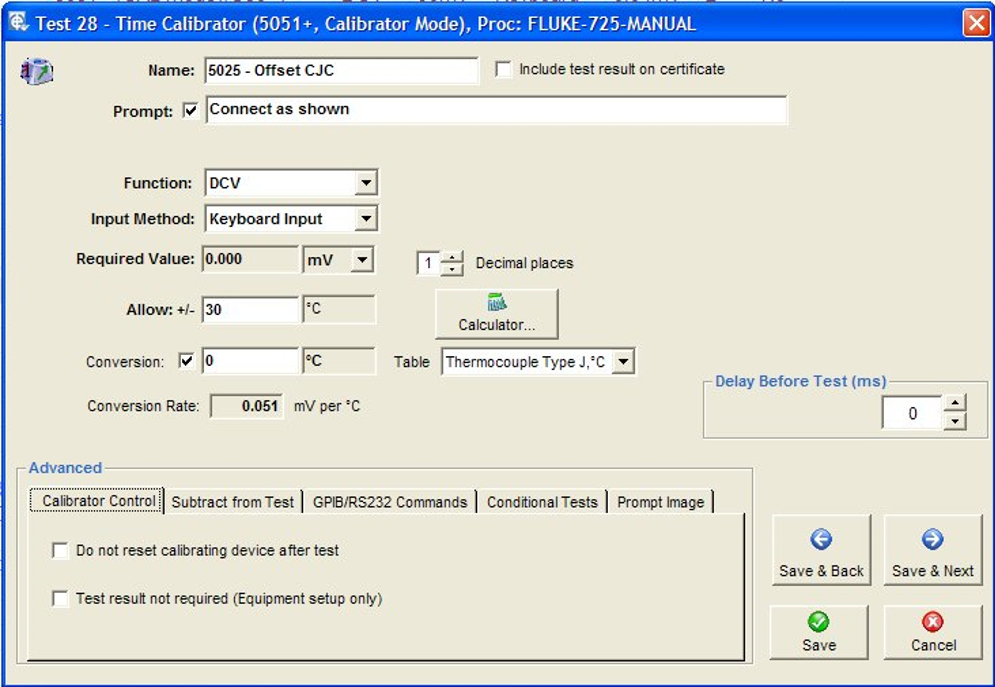Check Do not reset calibrating device after test
The image size is (995, 687).
pyautogui.click(x=61, y=551)
